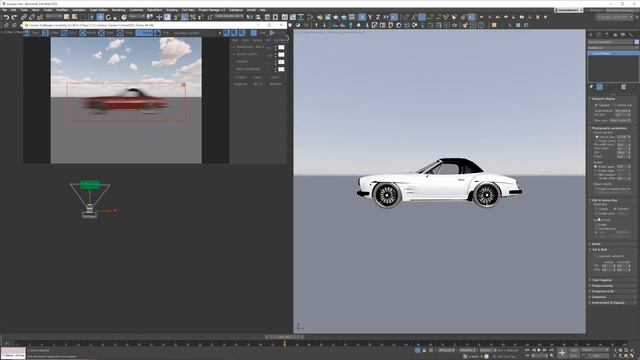
Task: Toggle the Horizon line checkbox
Action: click(x=615, y=105)
